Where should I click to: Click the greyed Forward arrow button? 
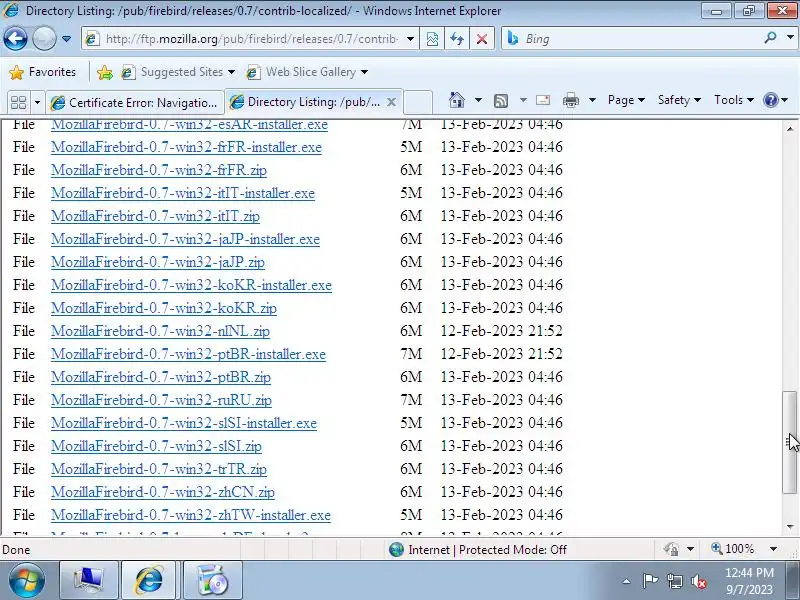(44, 38)
